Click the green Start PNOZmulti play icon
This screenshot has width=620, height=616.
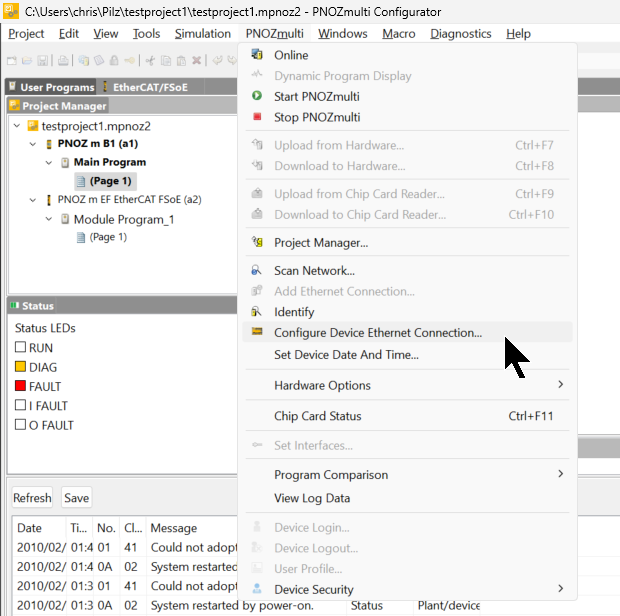click(257, 96)
